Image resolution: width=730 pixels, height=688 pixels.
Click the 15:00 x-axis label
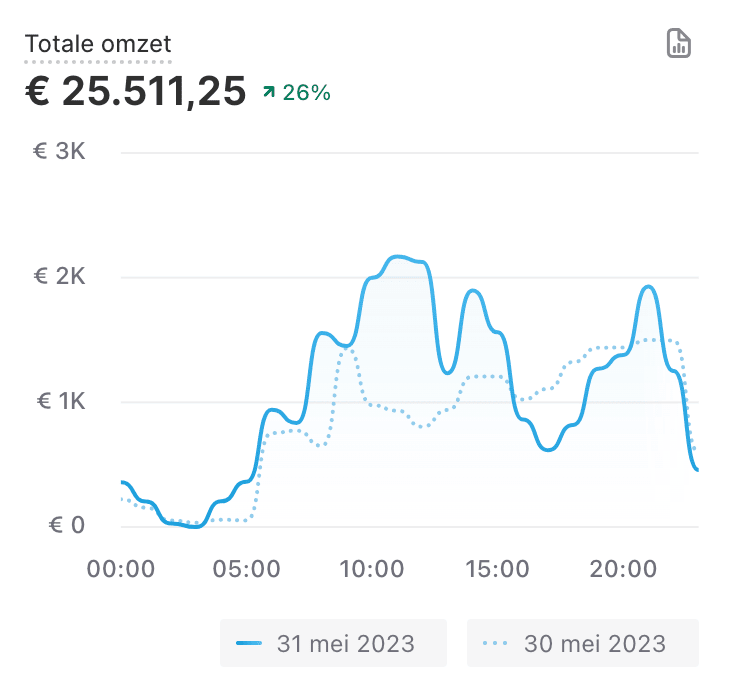(x=497, y=570)
